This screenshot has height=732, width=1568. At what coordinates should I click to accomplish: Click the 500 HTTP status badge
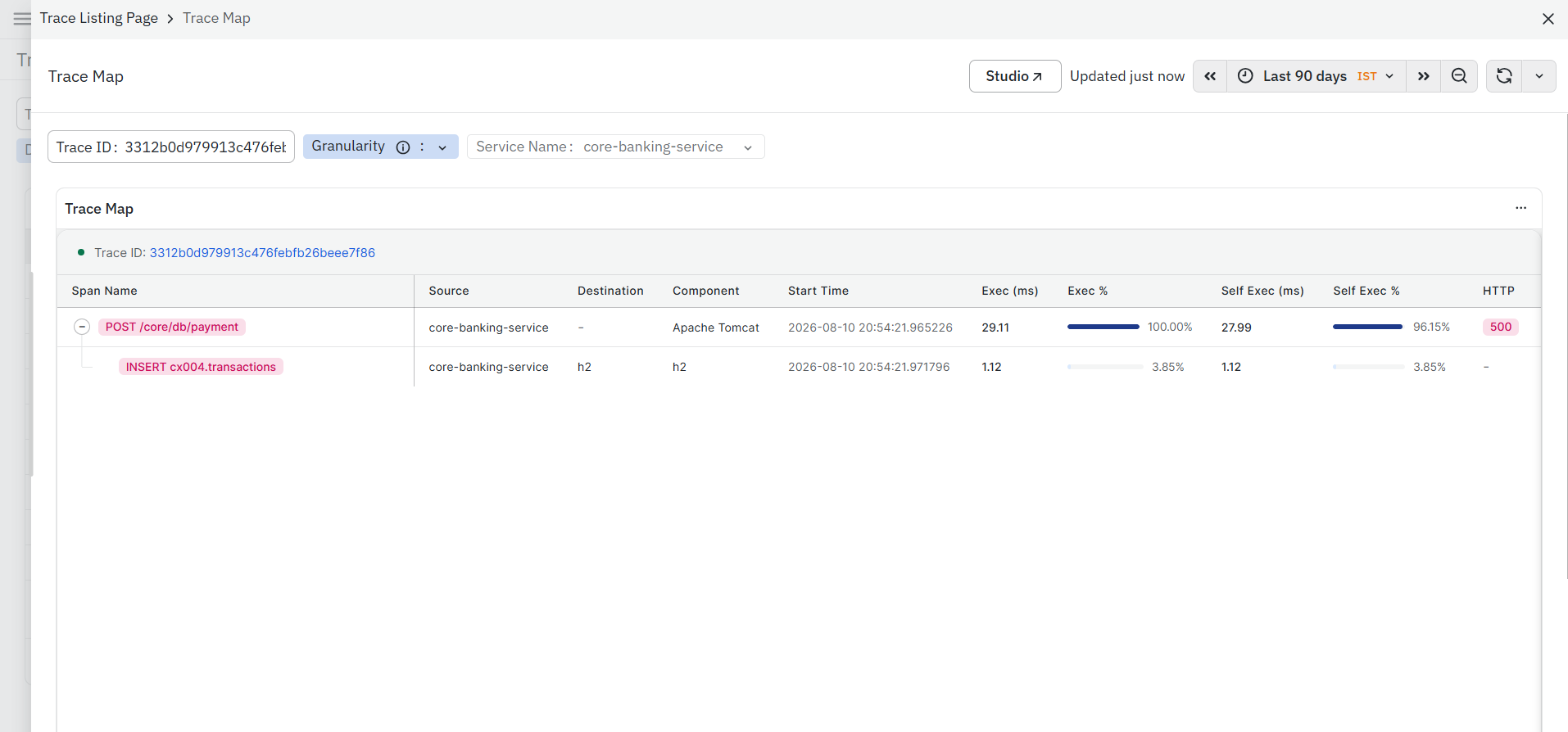coord(1501,327)
